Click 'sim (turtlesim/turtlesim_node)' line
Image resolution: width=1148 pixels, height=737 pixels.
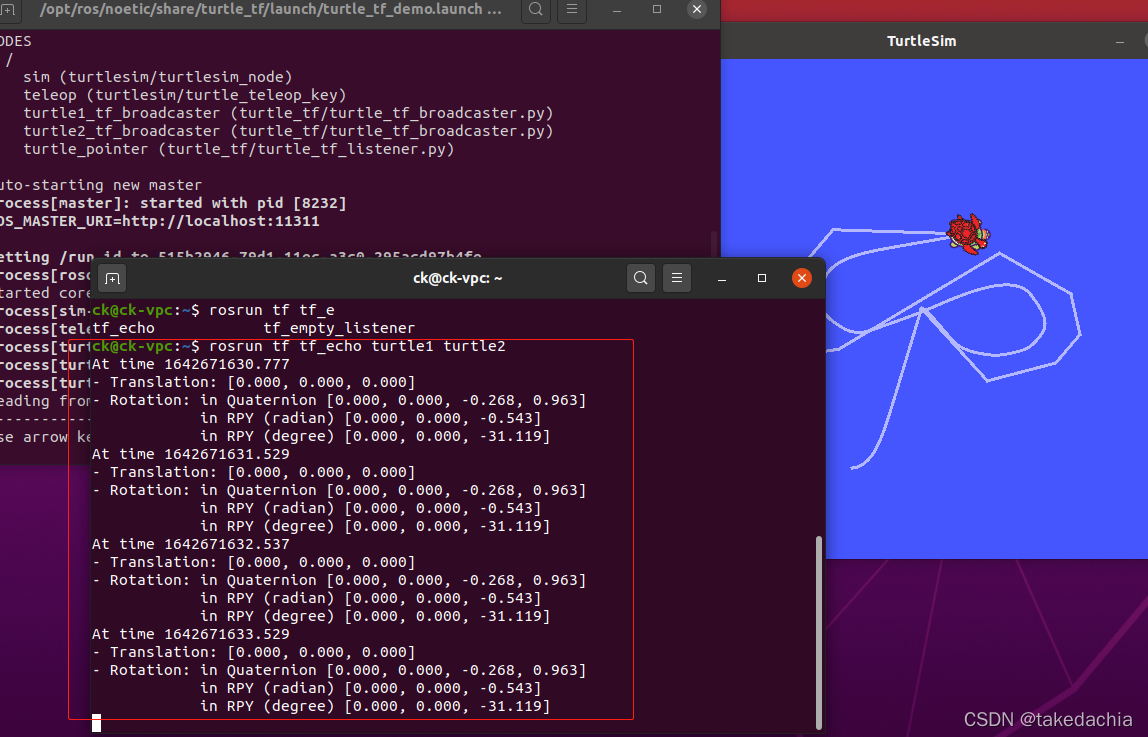[157, 77]
